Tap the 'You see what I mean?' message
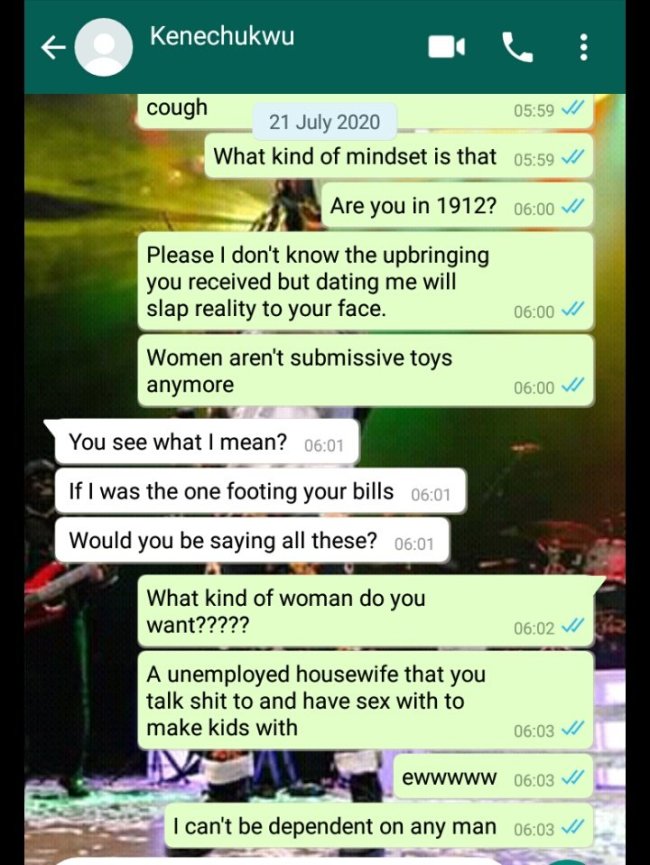This screenshot has height=865, width=650. [207, 442]
